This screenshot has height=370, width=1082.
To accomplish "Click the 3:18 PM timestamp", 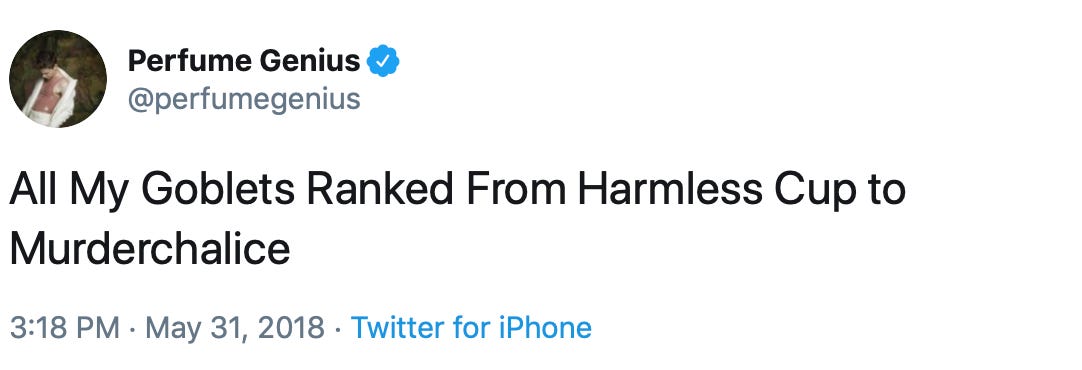I will point(65,327).
